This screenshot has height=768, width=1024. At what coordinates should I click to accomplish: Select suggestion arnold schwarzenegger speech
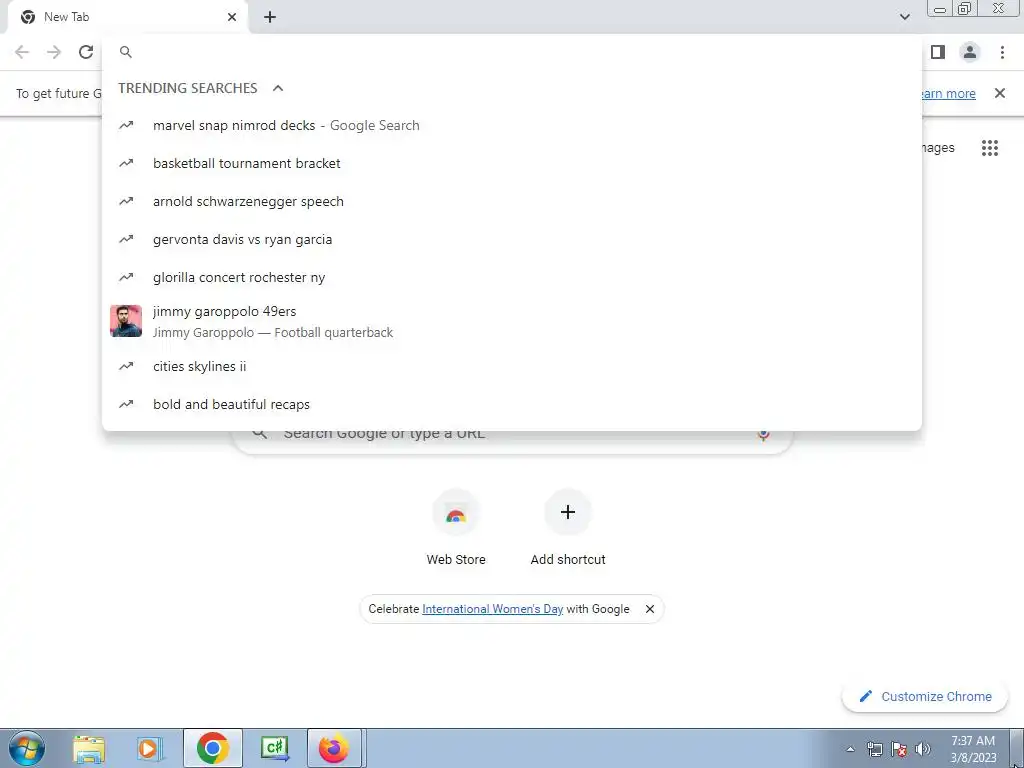pos(512,201)
